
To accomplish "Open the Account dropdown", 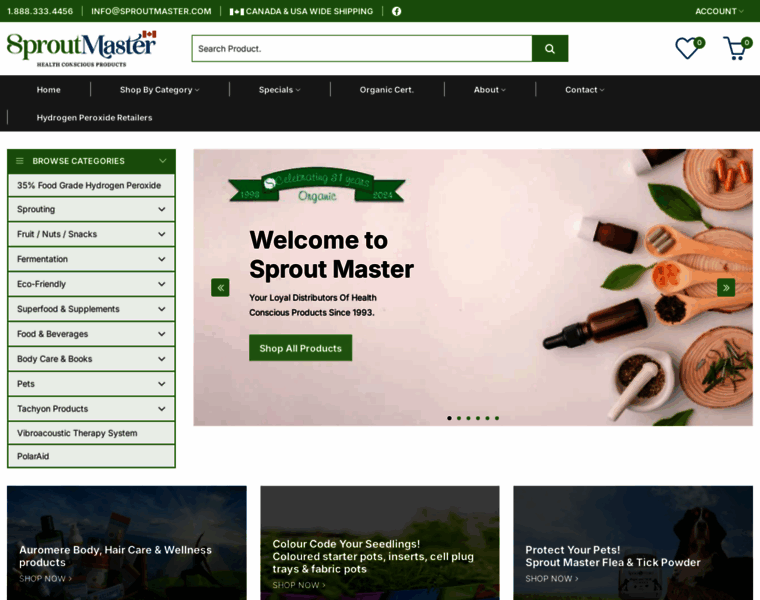I will (719, 11).
